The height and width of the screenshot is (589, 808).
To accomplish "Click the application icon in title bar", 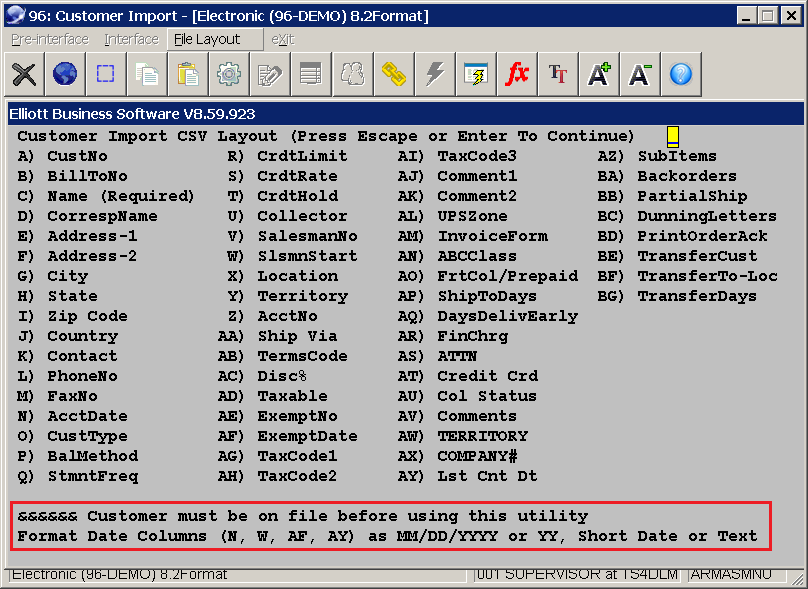I will point(15,15).
